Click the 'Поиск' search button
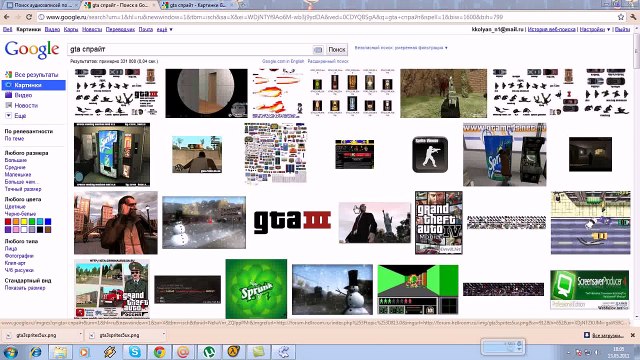The height and width of the screenshot is (360, 640). click(x=337, y=49)
